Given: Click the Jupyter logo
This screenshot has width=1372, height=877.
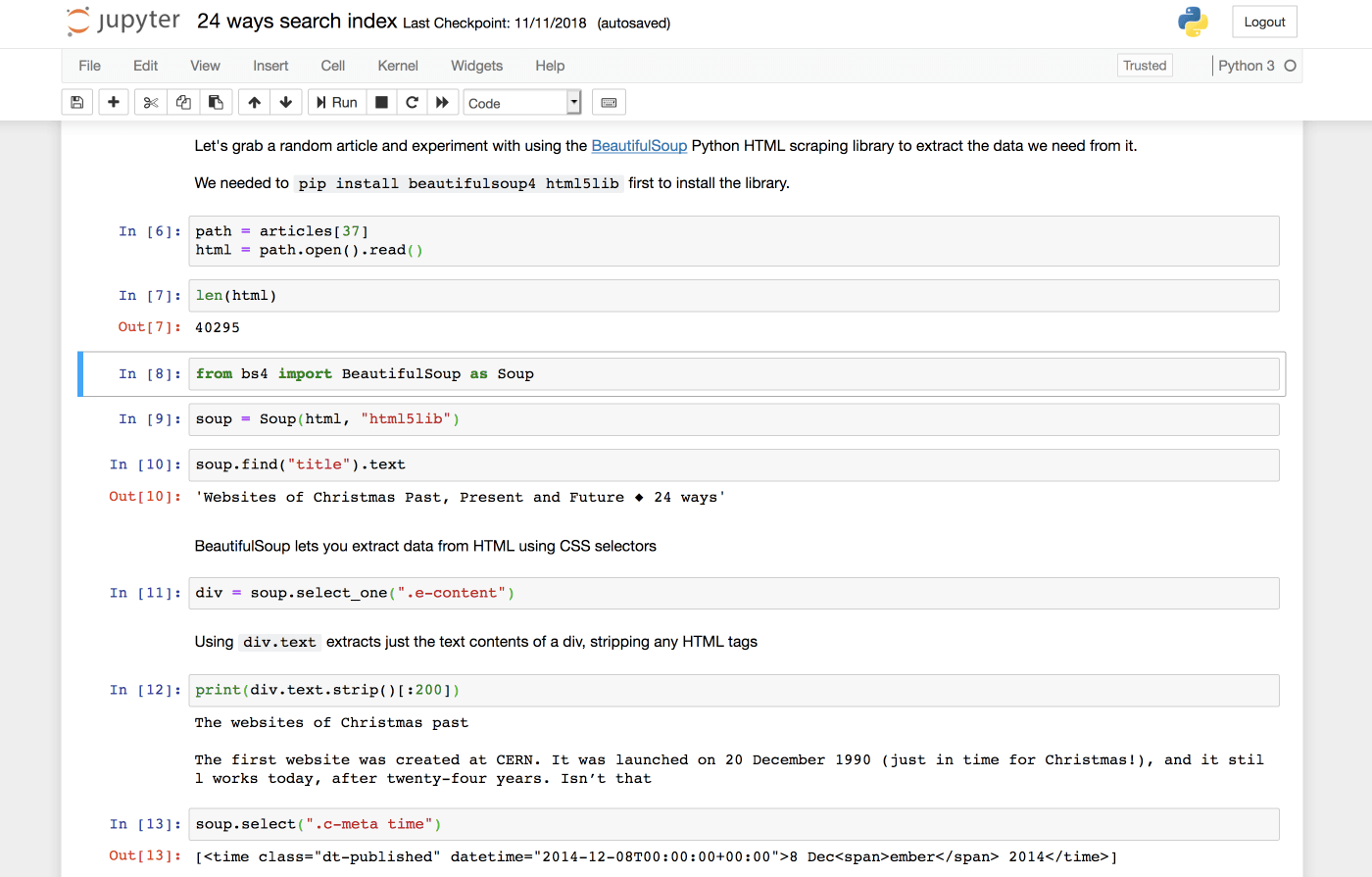Looking at the screenshot, I should coord(123,22).
